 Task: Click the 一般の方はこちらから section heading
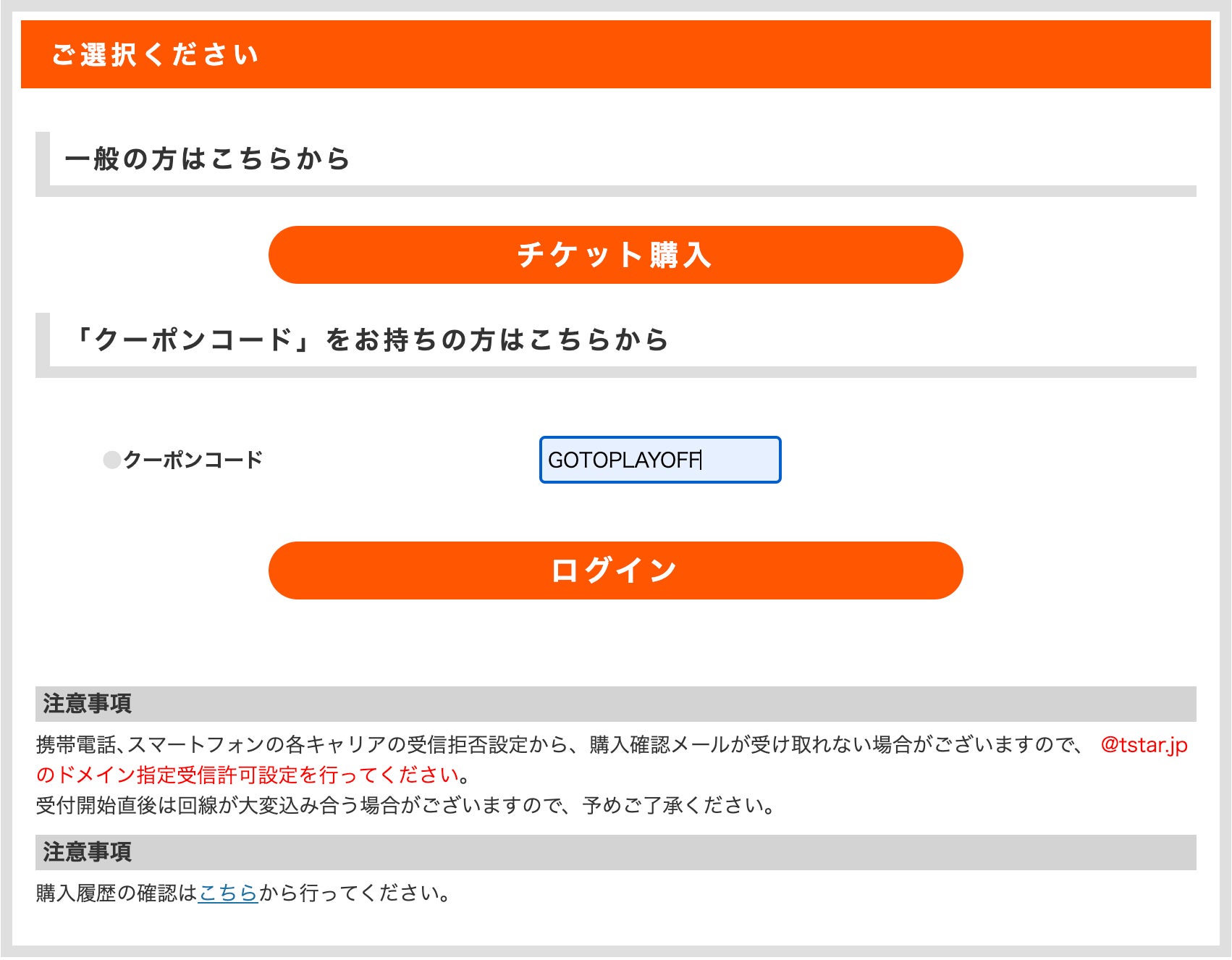208,159
